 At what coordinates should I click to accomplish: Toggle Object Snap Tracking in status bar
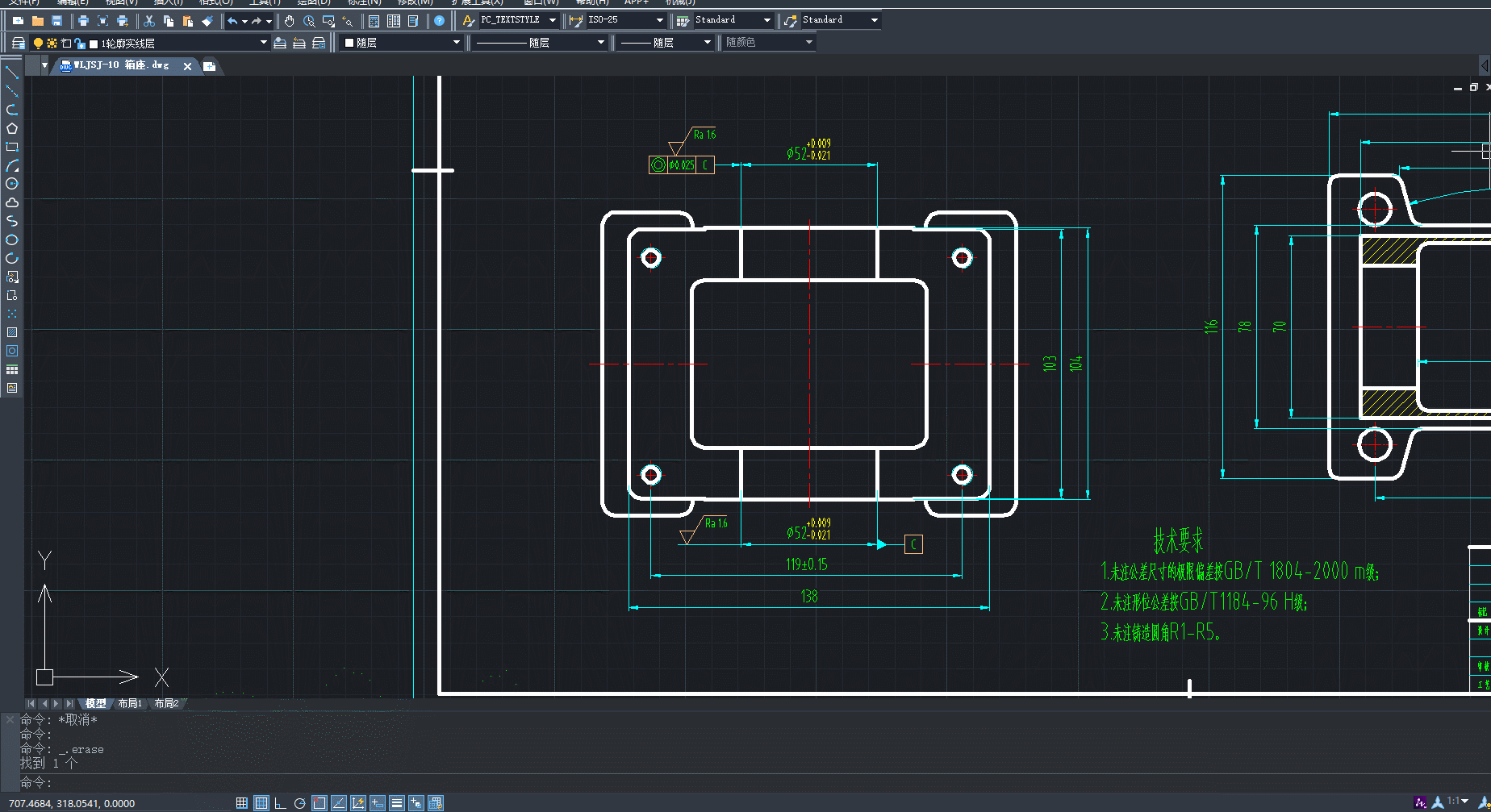point(338,803)
